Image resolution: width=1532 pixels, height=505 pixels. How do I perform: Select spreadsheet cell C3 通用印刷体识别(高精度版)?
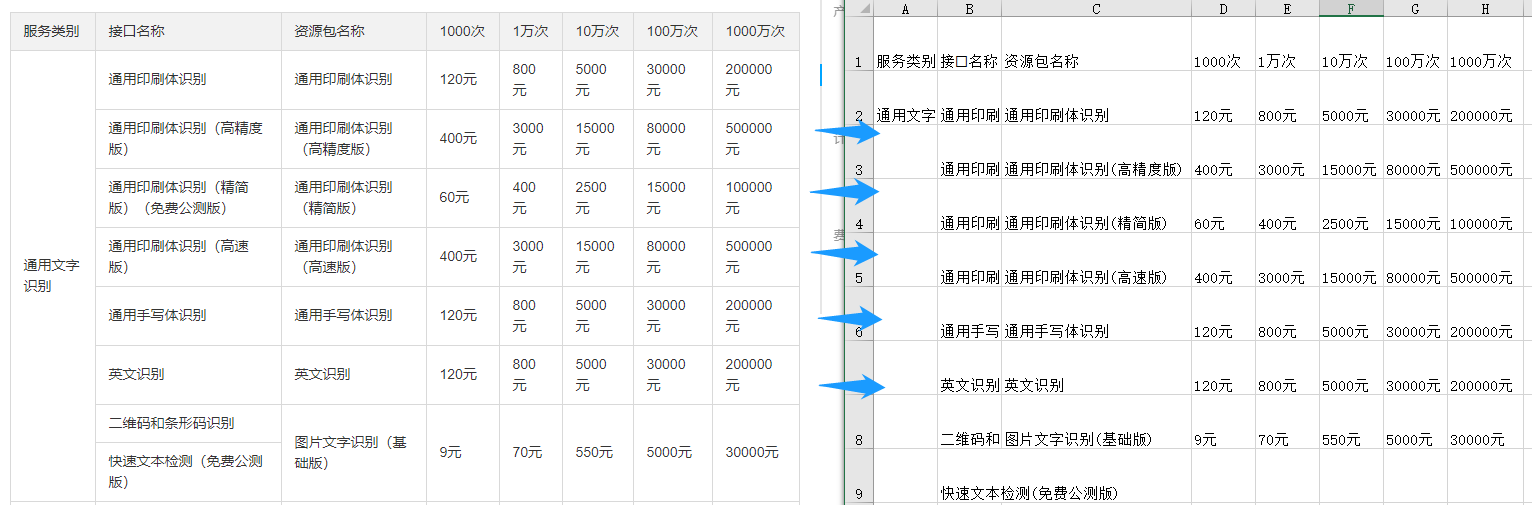coord(1096,153)
